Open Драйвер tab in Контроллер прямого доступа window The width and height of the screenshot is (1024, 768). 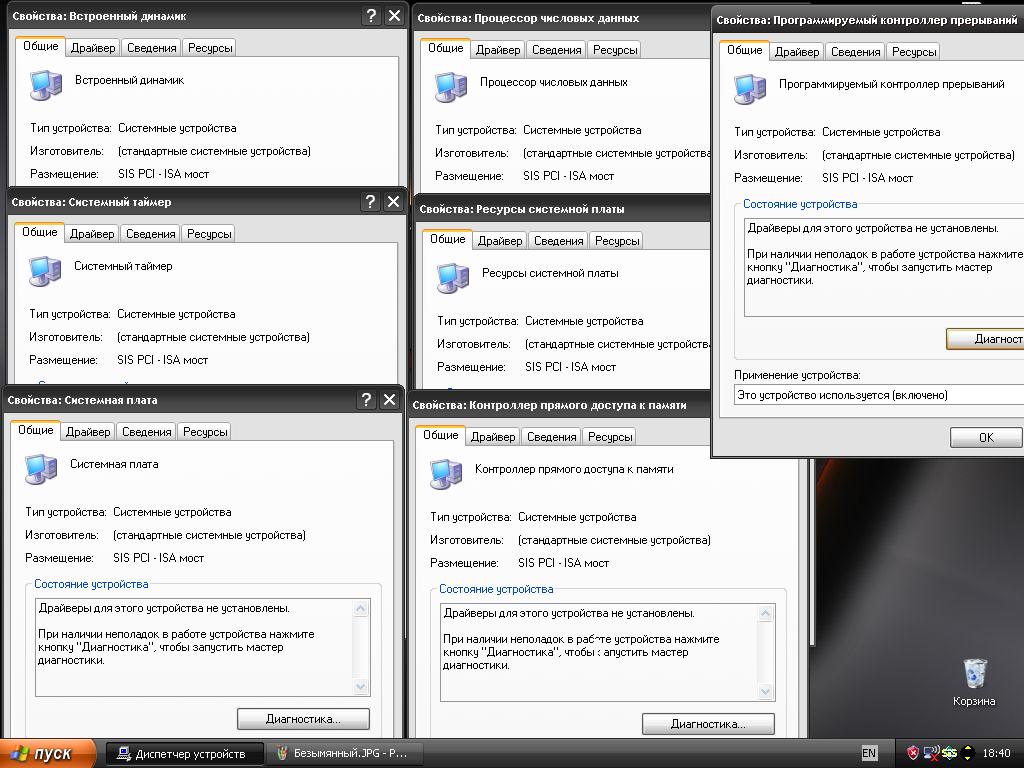pos(493,437)
